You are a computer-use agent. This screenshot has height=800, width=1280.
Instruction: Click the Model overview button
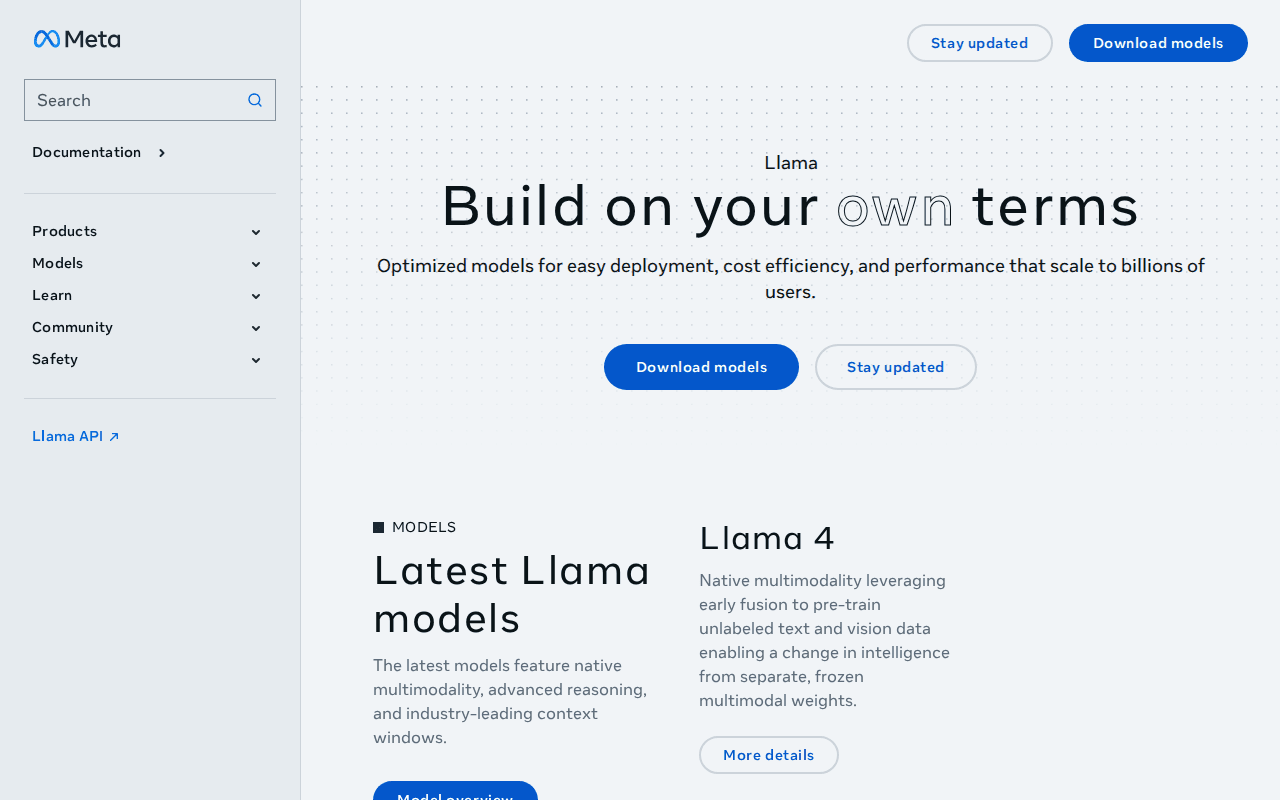[x=455, y=791]
